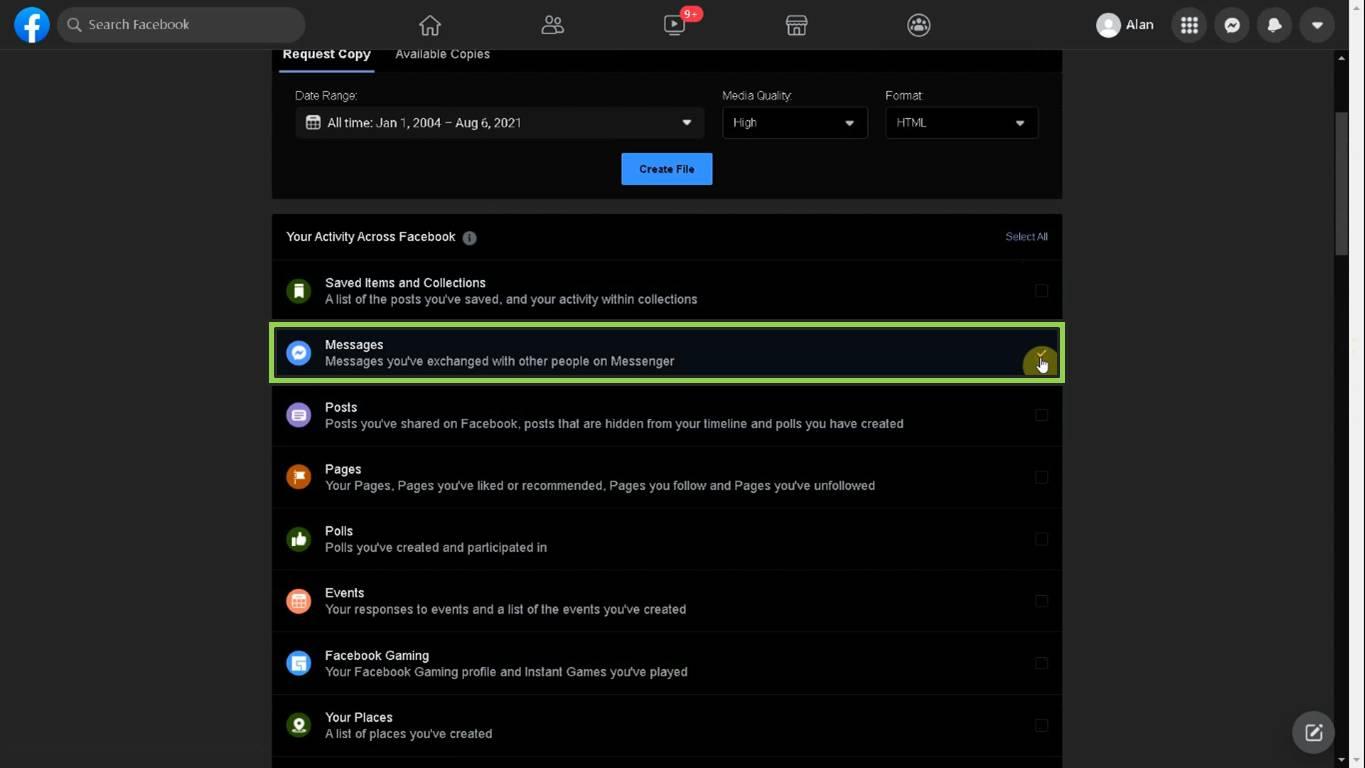Viewport: 1365px width, 768px height.
Task: Click the page vertical scrollbar thumb
Action: [1341, 184]
